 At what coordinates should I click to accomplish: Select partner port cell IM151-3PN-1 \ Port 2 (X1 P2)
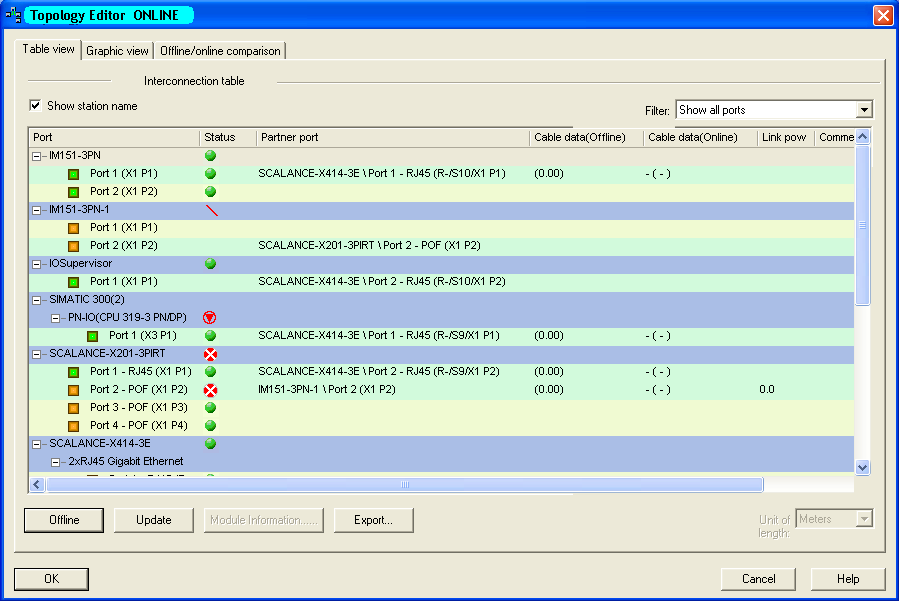327,389
